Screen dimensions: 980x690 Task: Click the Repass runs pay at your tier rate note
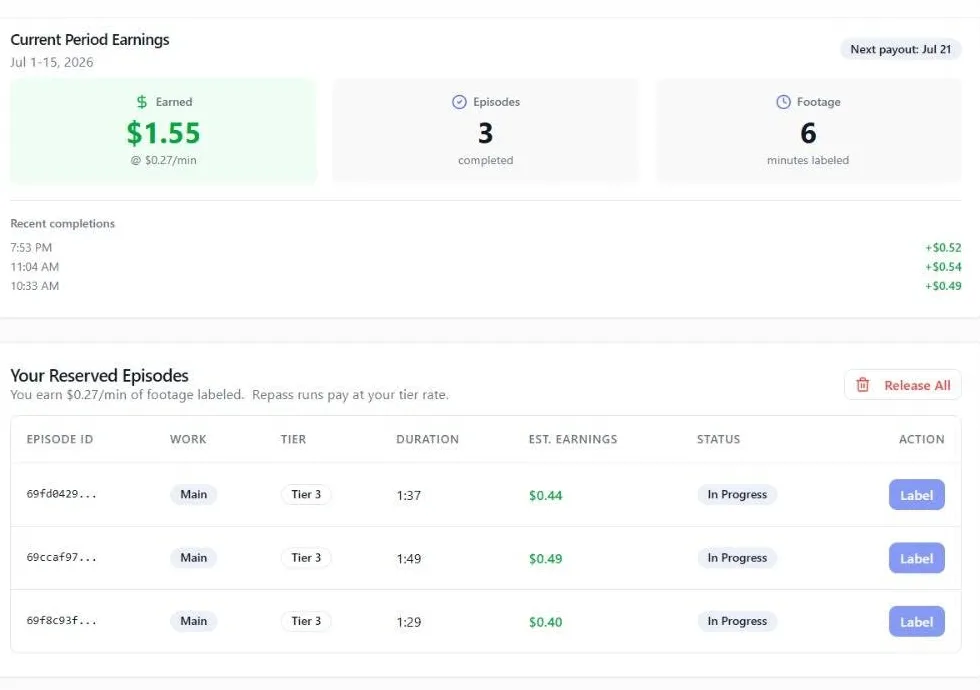pos(351,395)
